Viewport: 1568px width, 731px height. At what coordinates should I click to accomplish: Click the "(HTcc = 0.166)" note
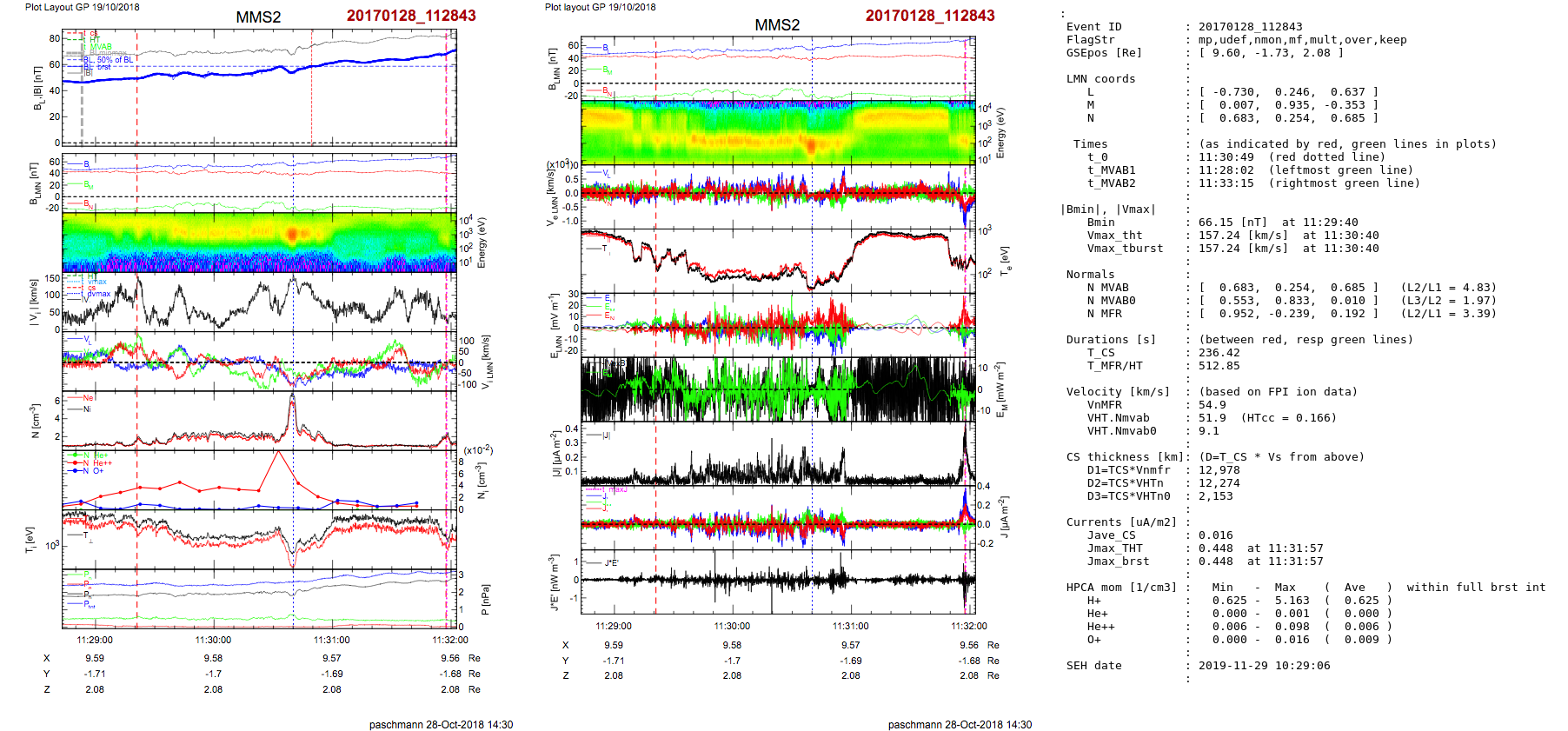coord(1288,418)
